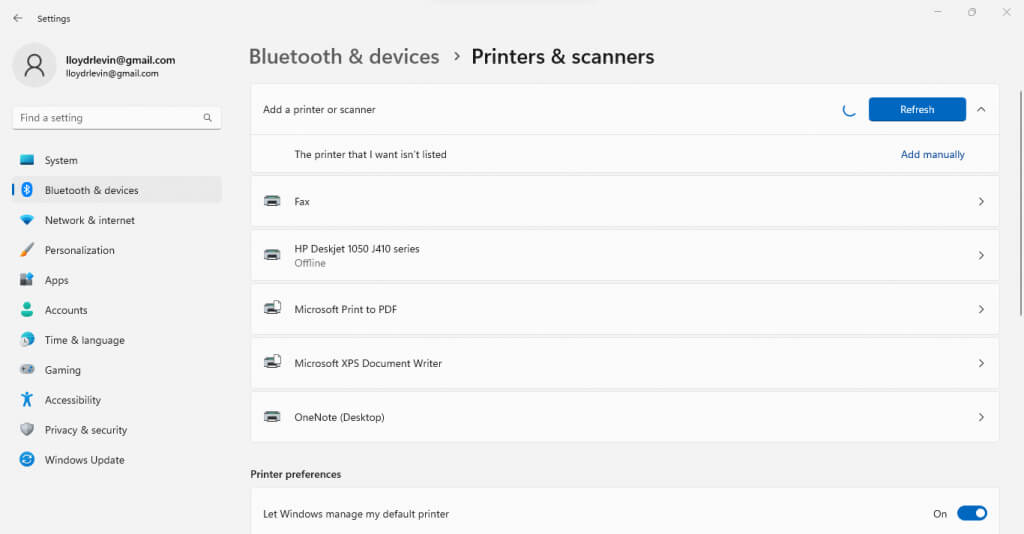Click the Windows Update sidebar icon

[x=27, y=460]
